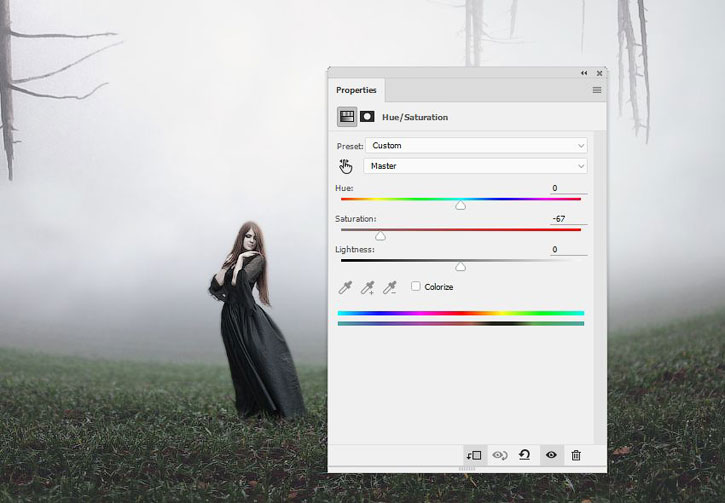Viewport: 725px width, 503px height.
Task: Click the Saturation slider handle
Action: (x=380, y=236)
